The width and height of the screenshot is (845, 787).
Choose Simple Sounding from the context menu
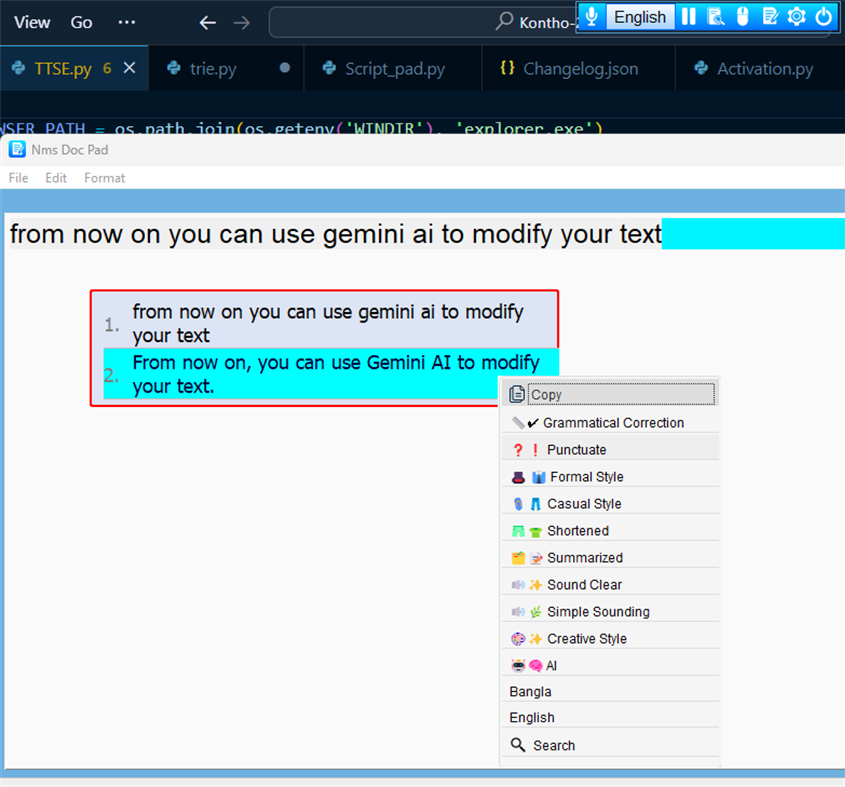[x=611, y=611]
